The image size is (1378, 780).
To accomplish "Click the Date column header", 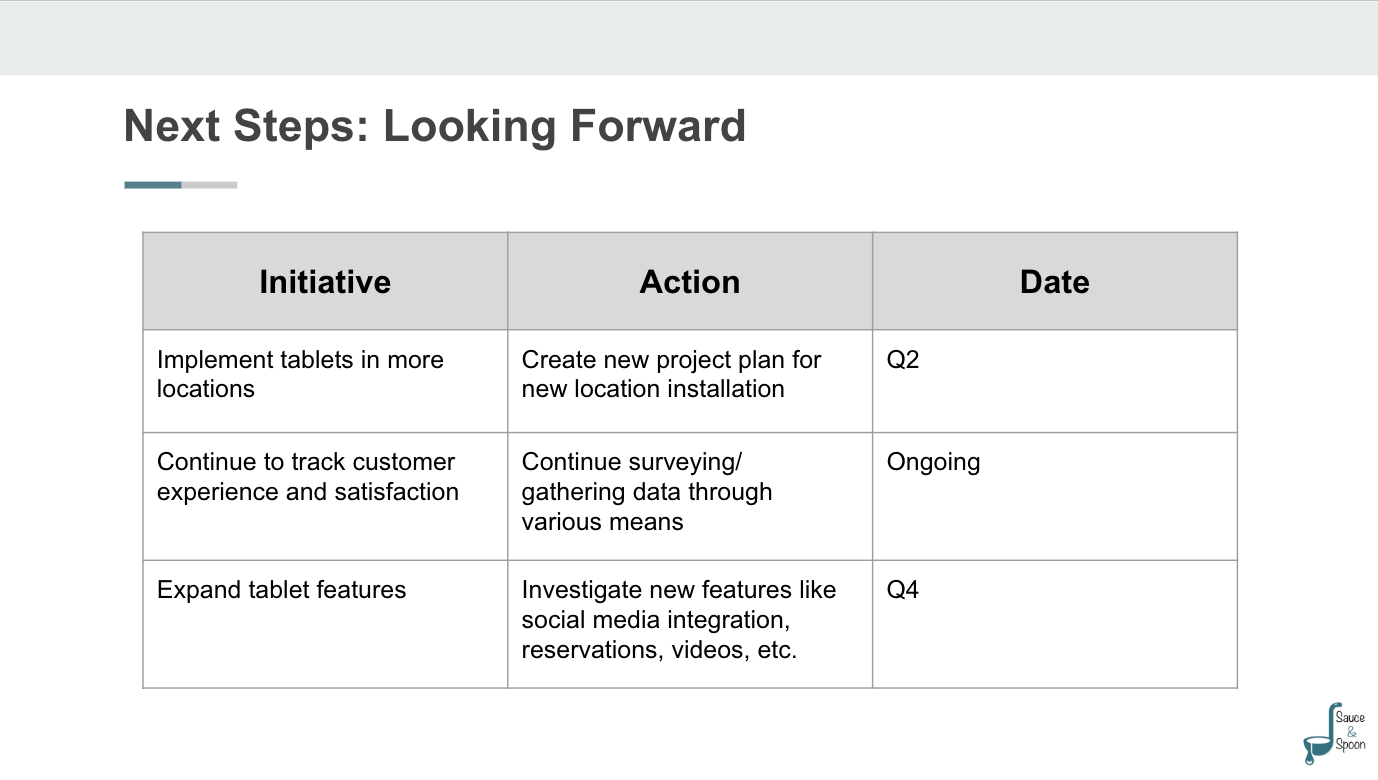I will pos(1055,282).
